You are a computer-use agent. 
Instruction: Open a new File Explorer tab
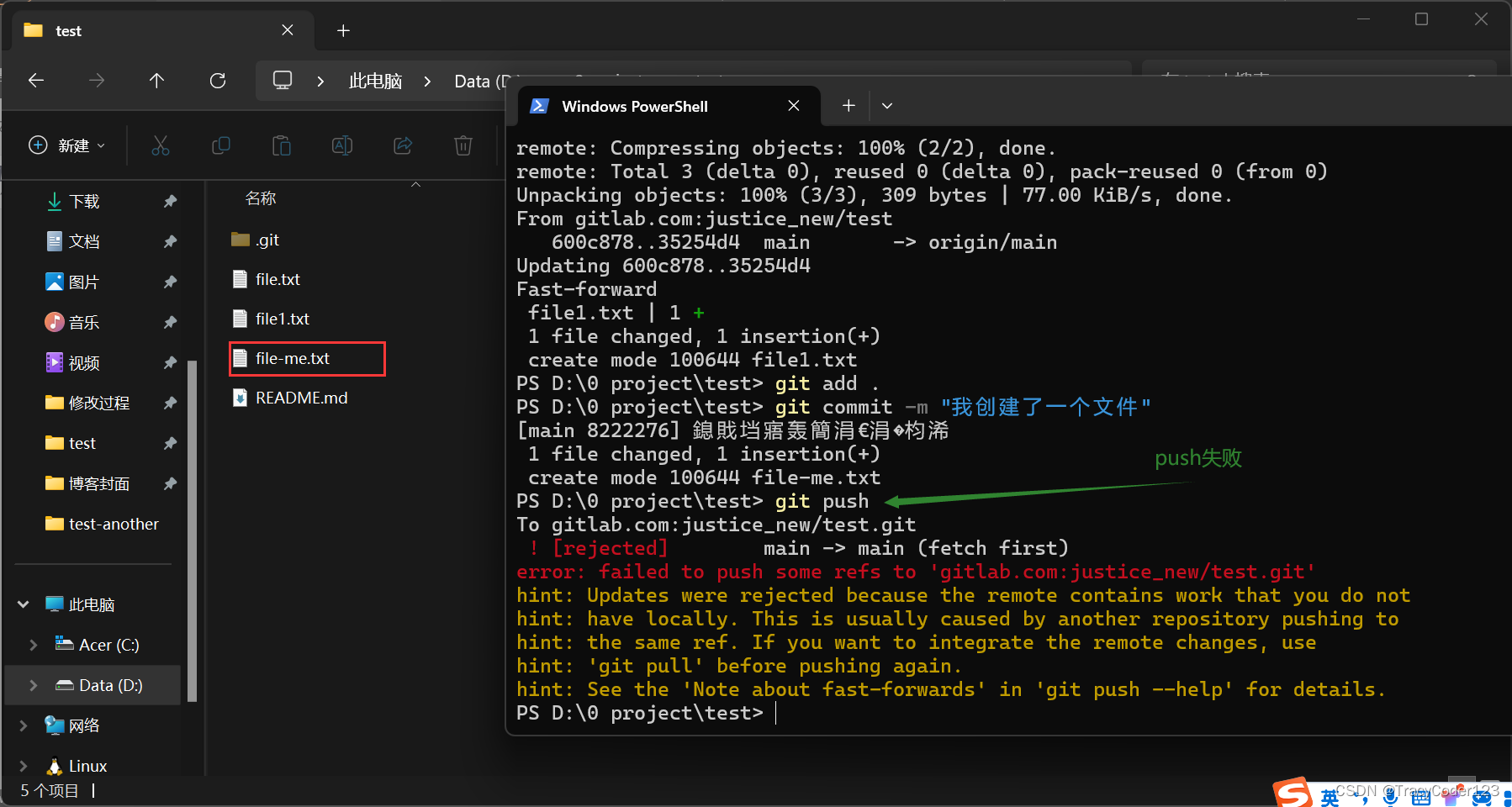(343, 31)
